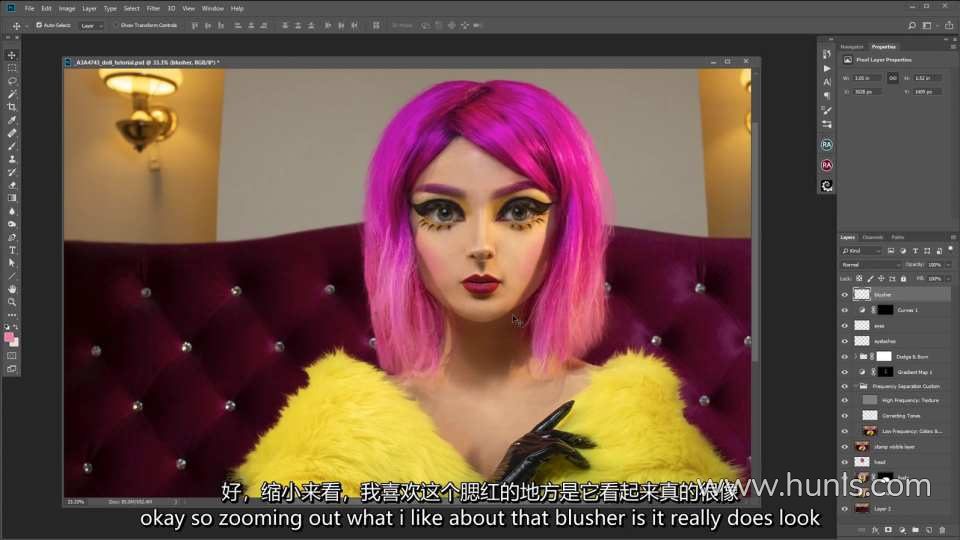This screenshot has width=960, height=540.
Task: Open the search icon in options bar
Action: [x=912, y=26]
